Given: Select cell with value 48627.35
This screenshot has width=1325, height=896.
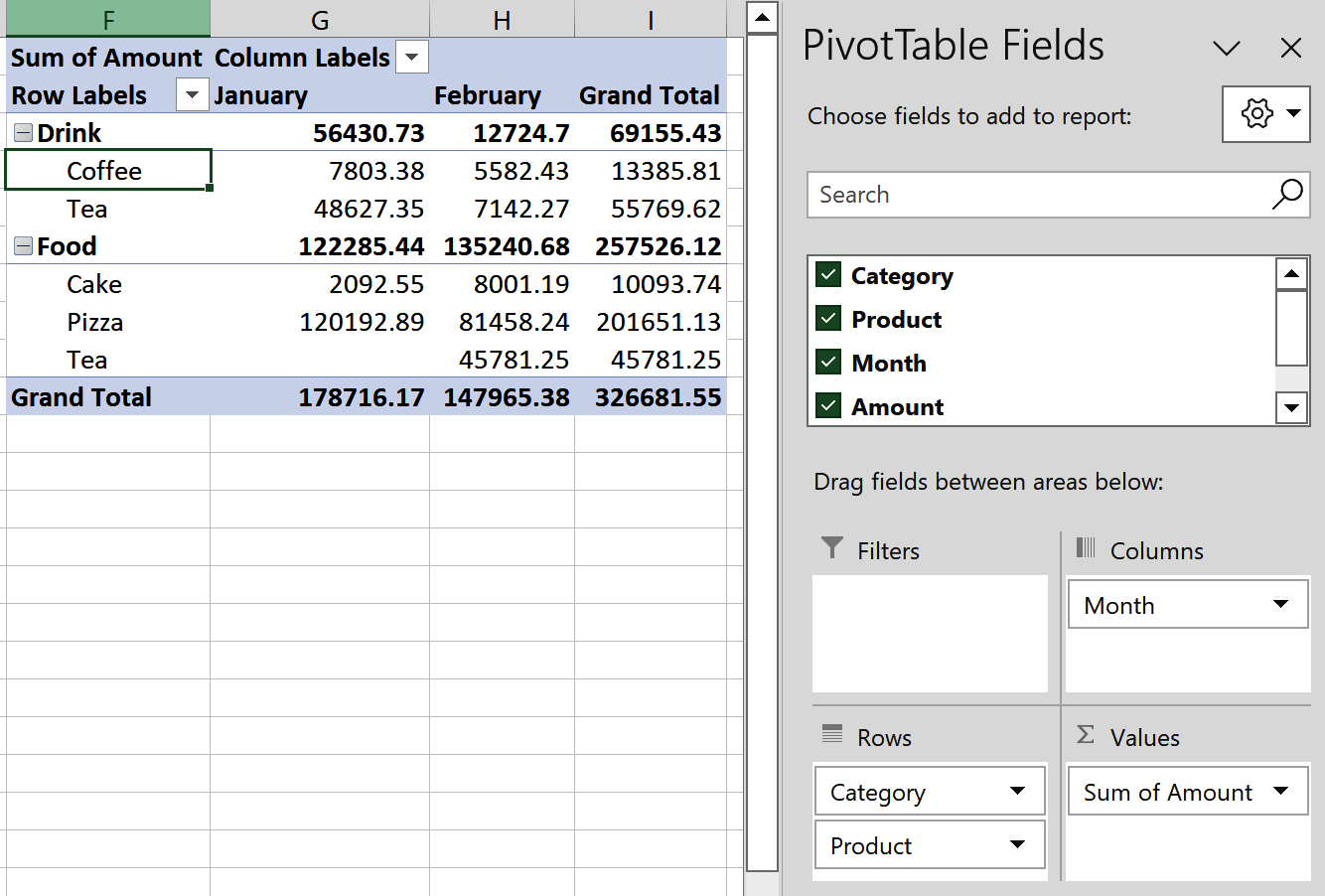Looking at the screenshot, I should tap(320, 209).
